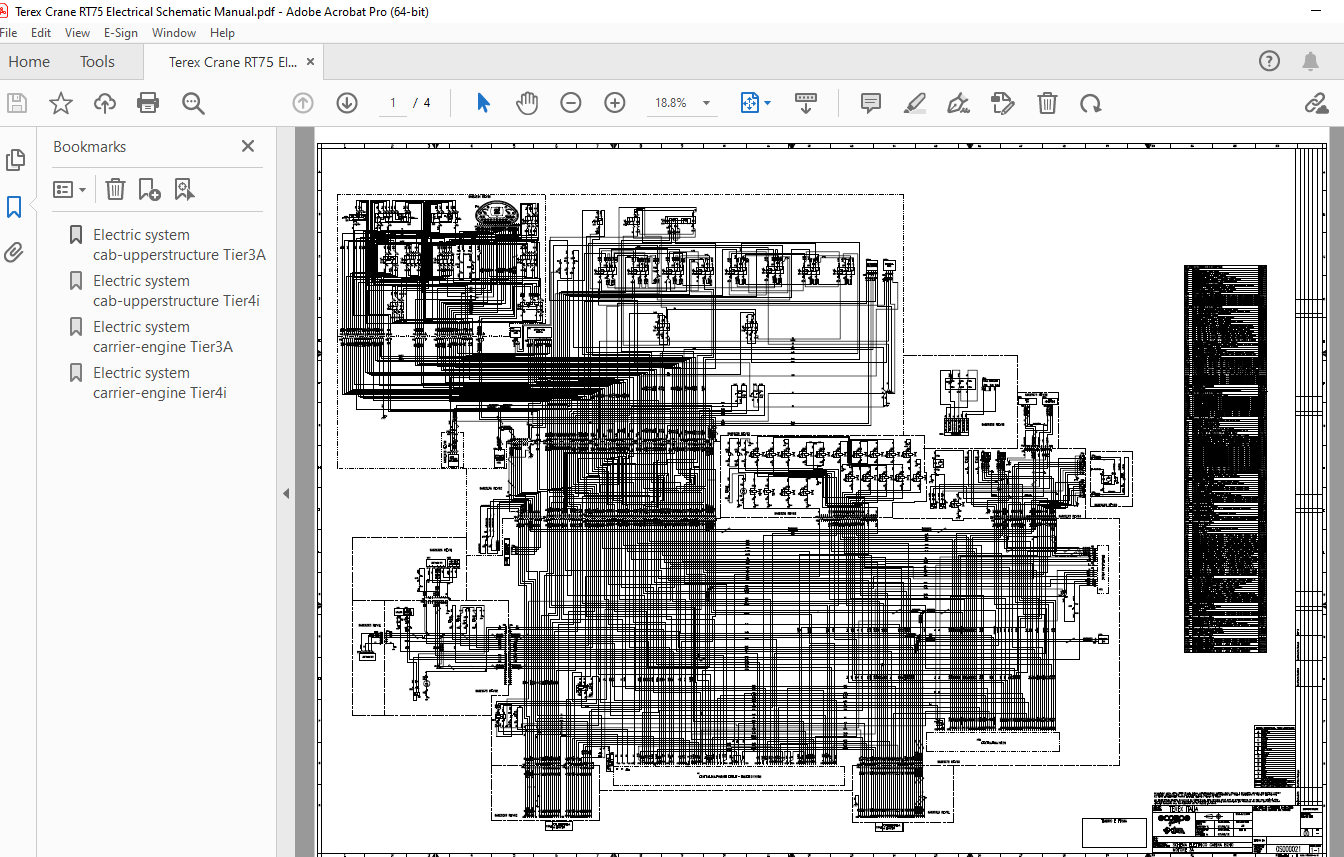The image size is (1344, 857).
Task: Zoom in with the plus icon
Action: (615, 103)
